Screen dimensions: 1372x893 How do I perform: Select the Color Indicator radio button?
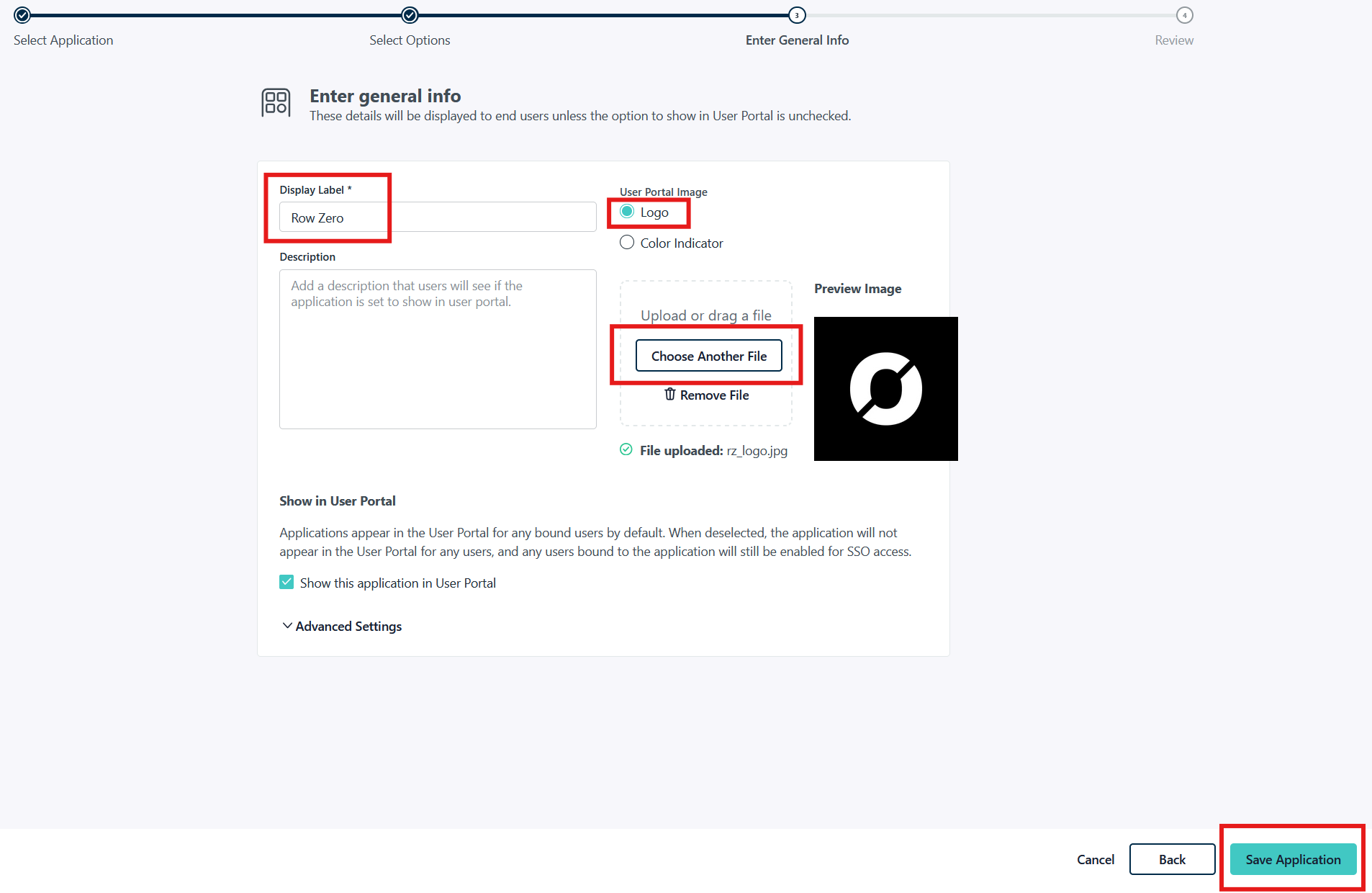pyautogui.click(x=626, y=243)
